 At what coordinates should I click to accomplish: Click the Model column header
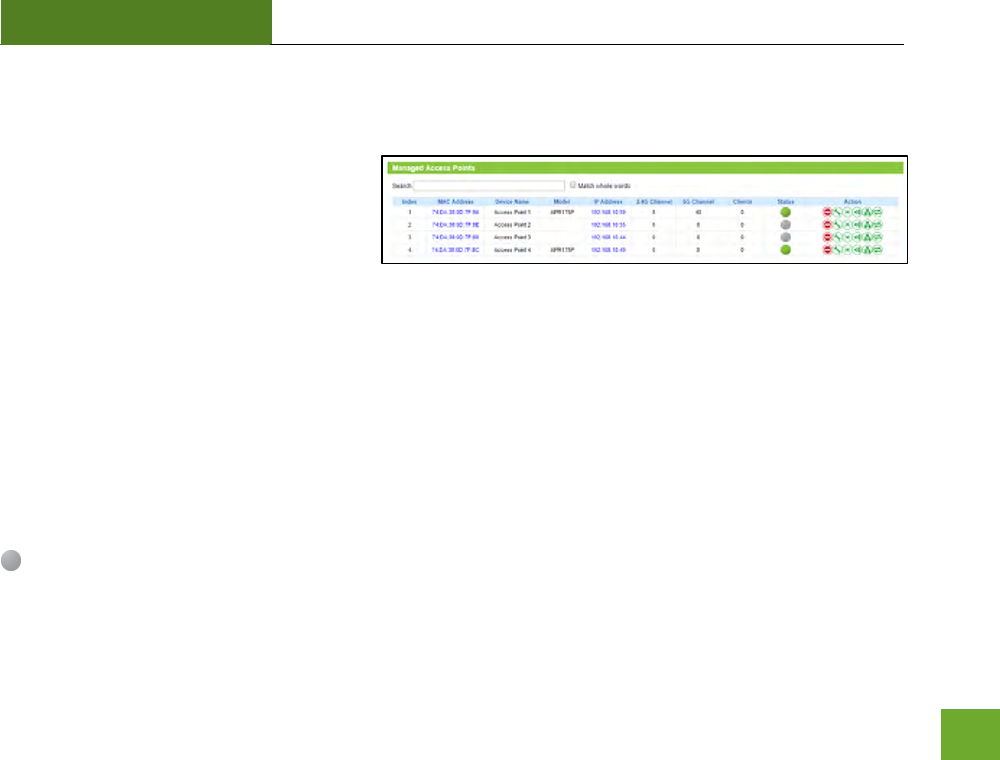click(x=562, y=201)
